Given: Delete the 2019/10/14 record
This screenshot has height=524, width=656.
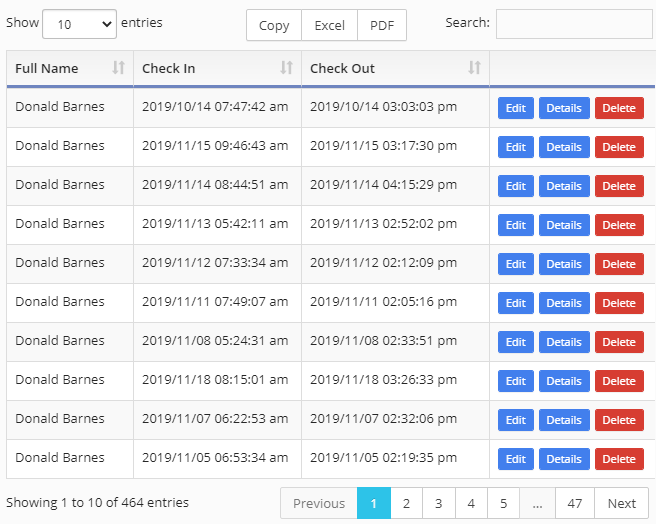Looking at the screenshot, I should pos(619,108).
